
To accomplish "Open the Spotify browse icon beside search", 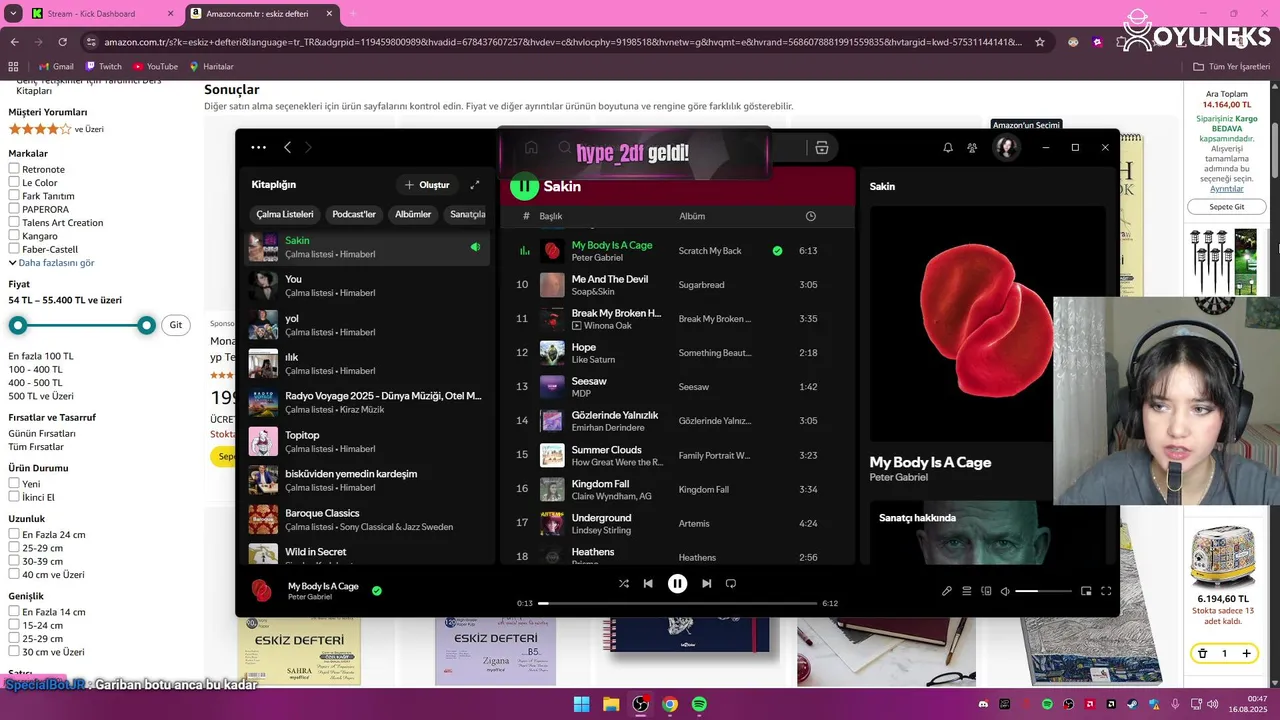I will point(822,148).
